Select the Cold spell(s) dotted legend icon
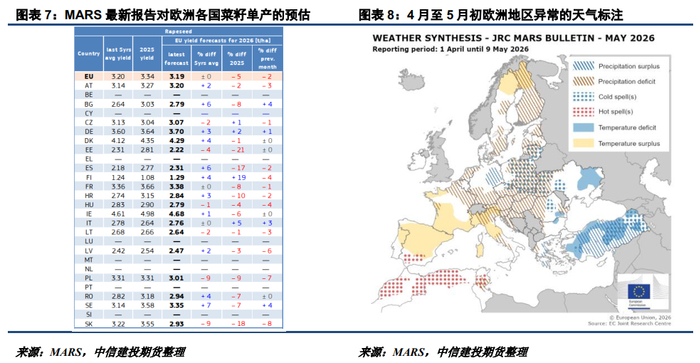This screenshot has height=363, width=700. (x=583, y=96)
